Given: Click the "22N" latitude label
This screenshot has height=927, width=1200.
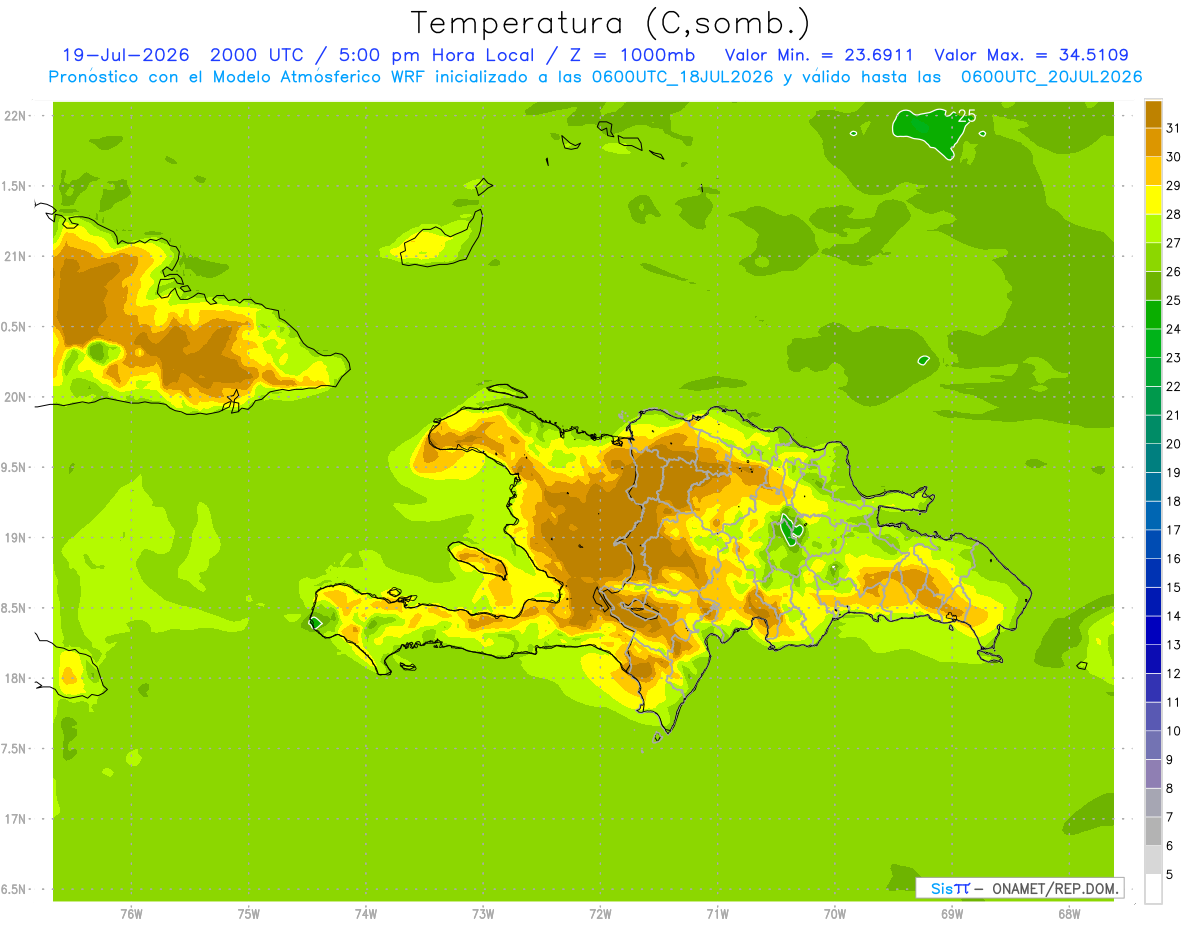Looking at the screenshot, I should point(16,115).
